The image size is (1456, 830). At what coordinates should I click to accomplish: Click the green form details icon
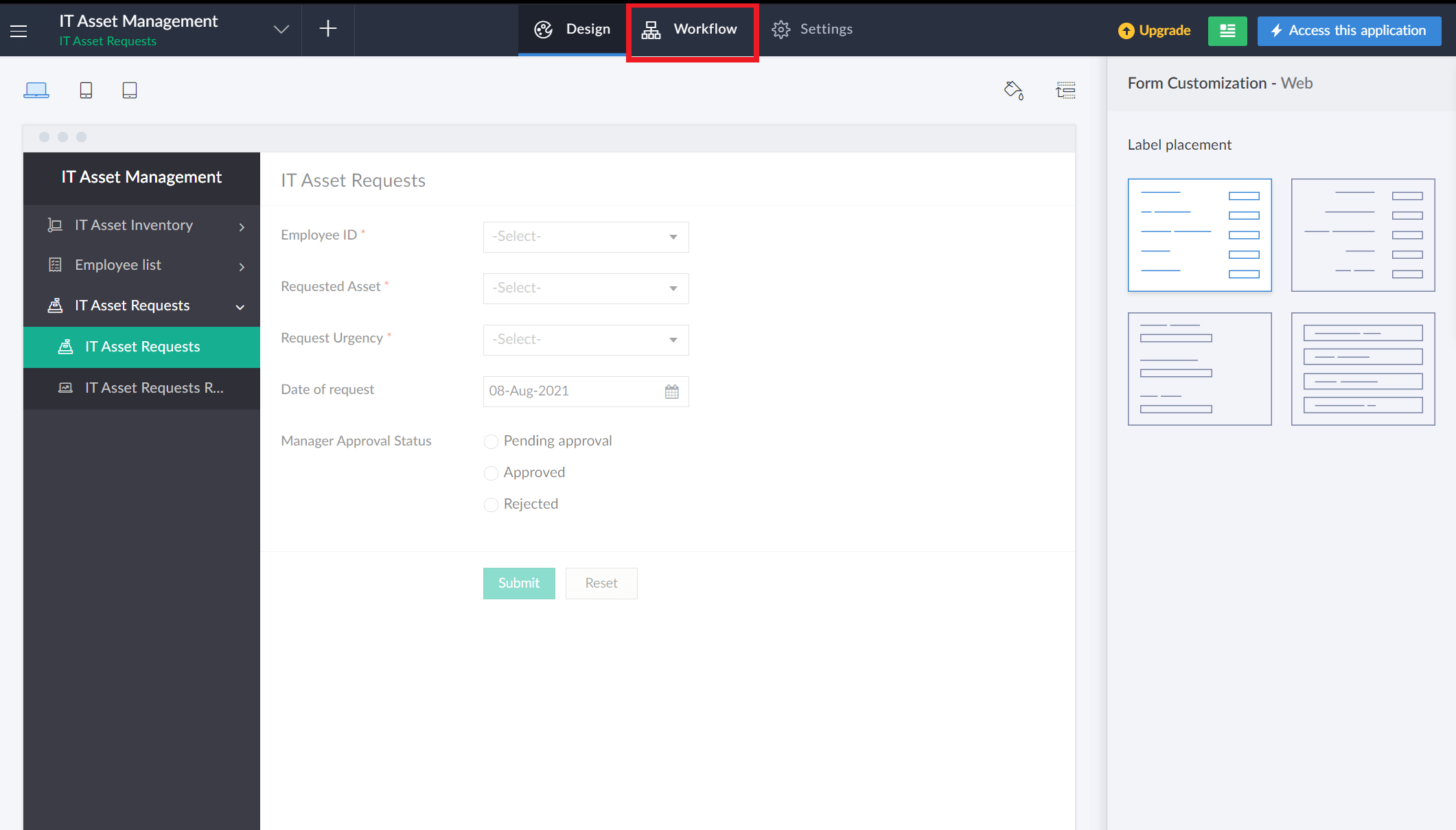click(x=1227, y=31)
